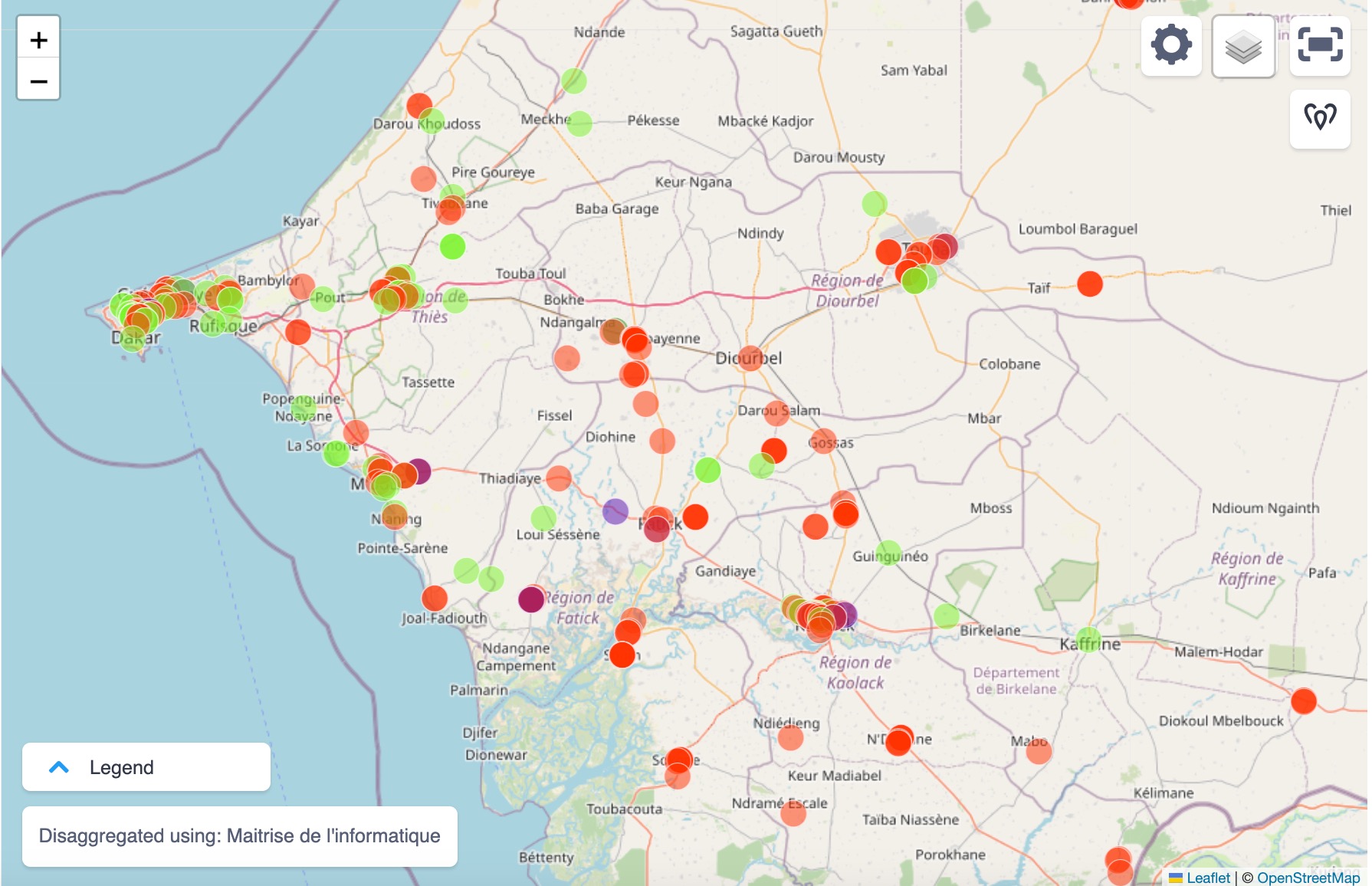This screenshot has width=1372, height=886.
Task: Zoom out with the minus button
Action: point(38,80)
